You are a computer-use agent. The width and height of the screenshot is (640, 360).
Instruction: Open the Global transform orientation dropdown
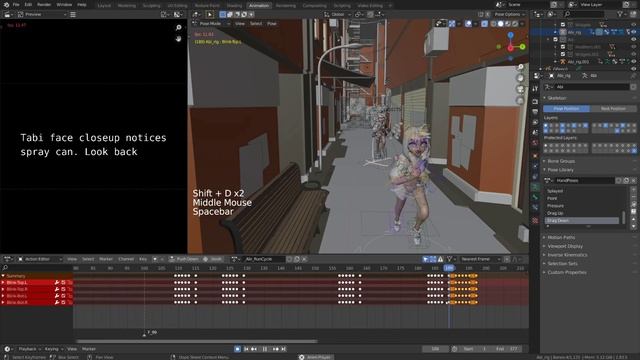pyautogui.click(x=338, y=15)
